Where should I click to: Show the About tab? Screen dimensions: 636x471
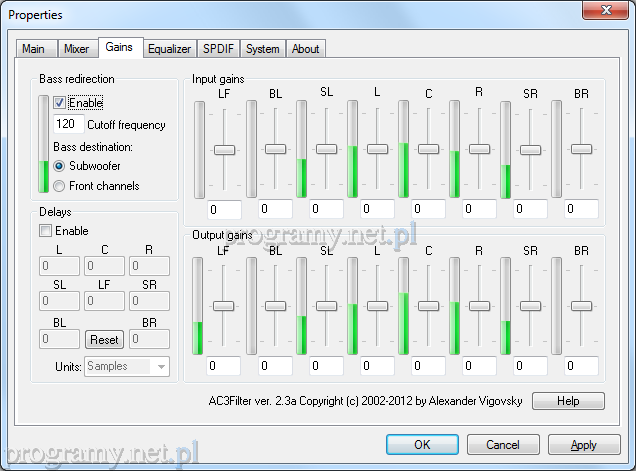305,48
